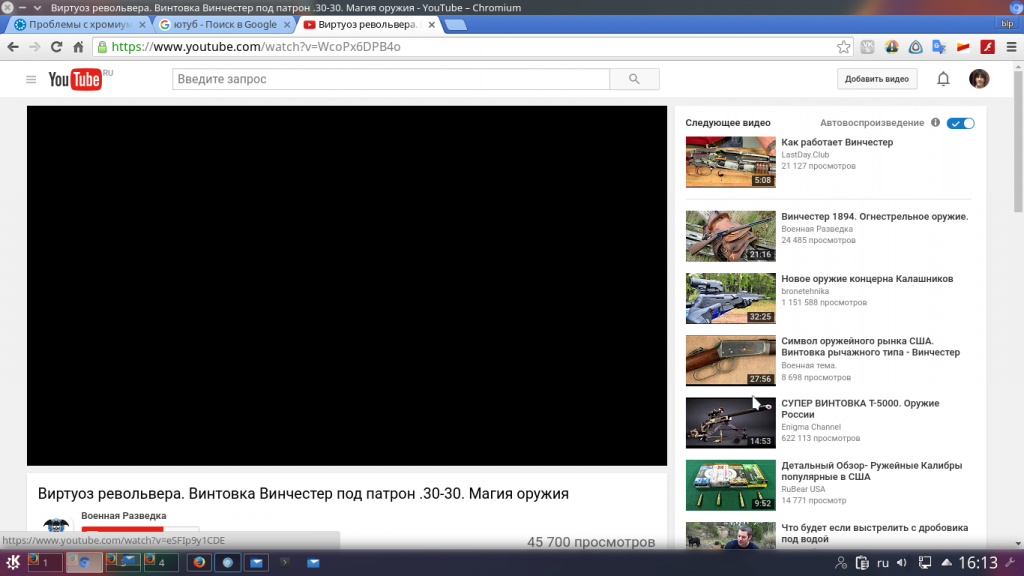Image resolution: width=1024 pixels, height=576 pixels.
Task: Open 'Новое оружие концерна Калашников' video
Action: click(867, 278)
